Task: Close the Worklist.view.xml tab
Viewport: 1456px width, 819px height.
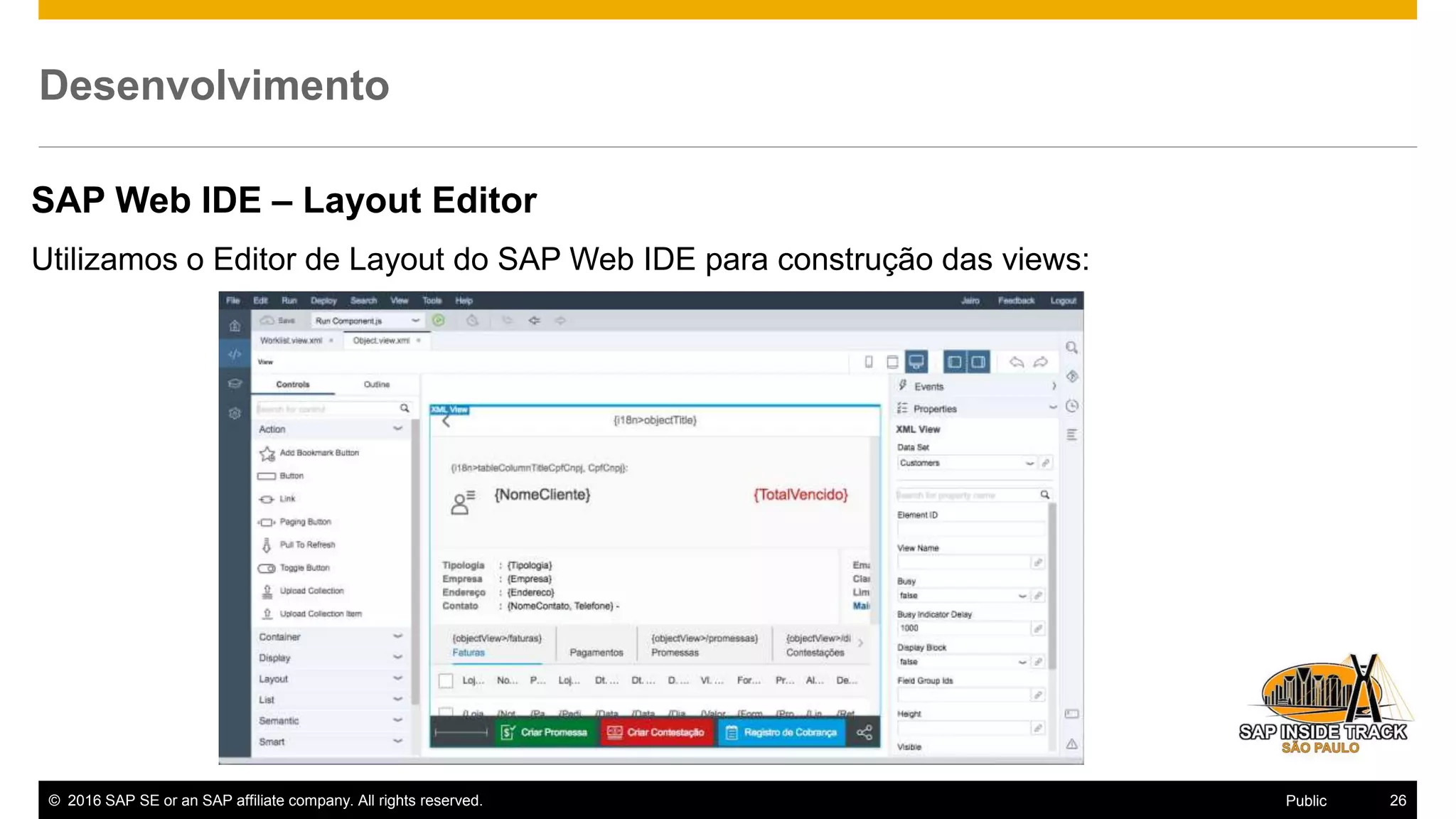Action: 331,341
